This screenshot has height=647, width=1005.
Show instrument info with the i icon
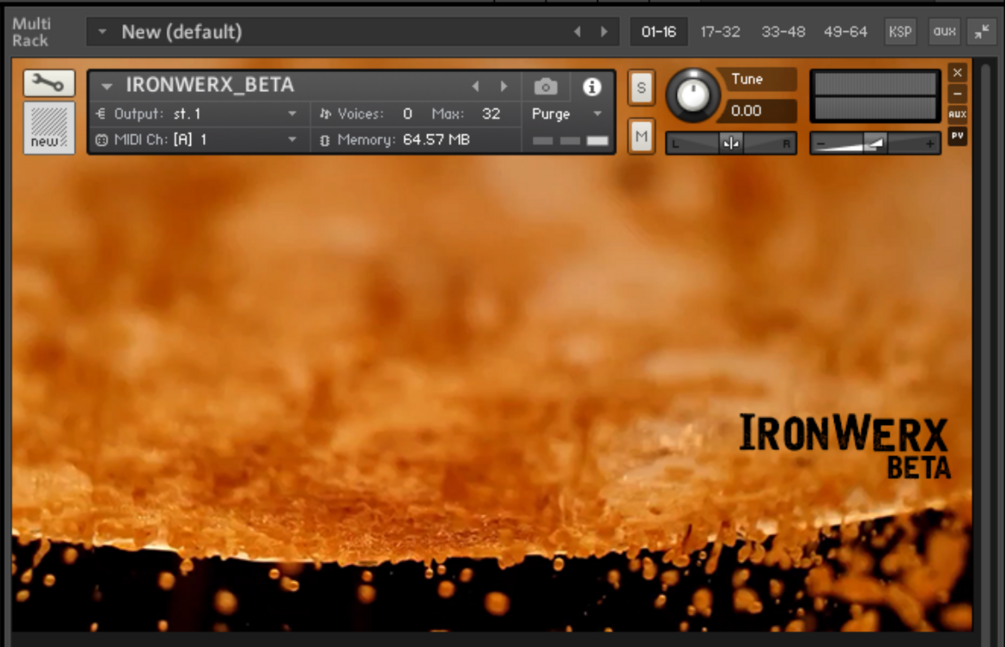[592, 87]
